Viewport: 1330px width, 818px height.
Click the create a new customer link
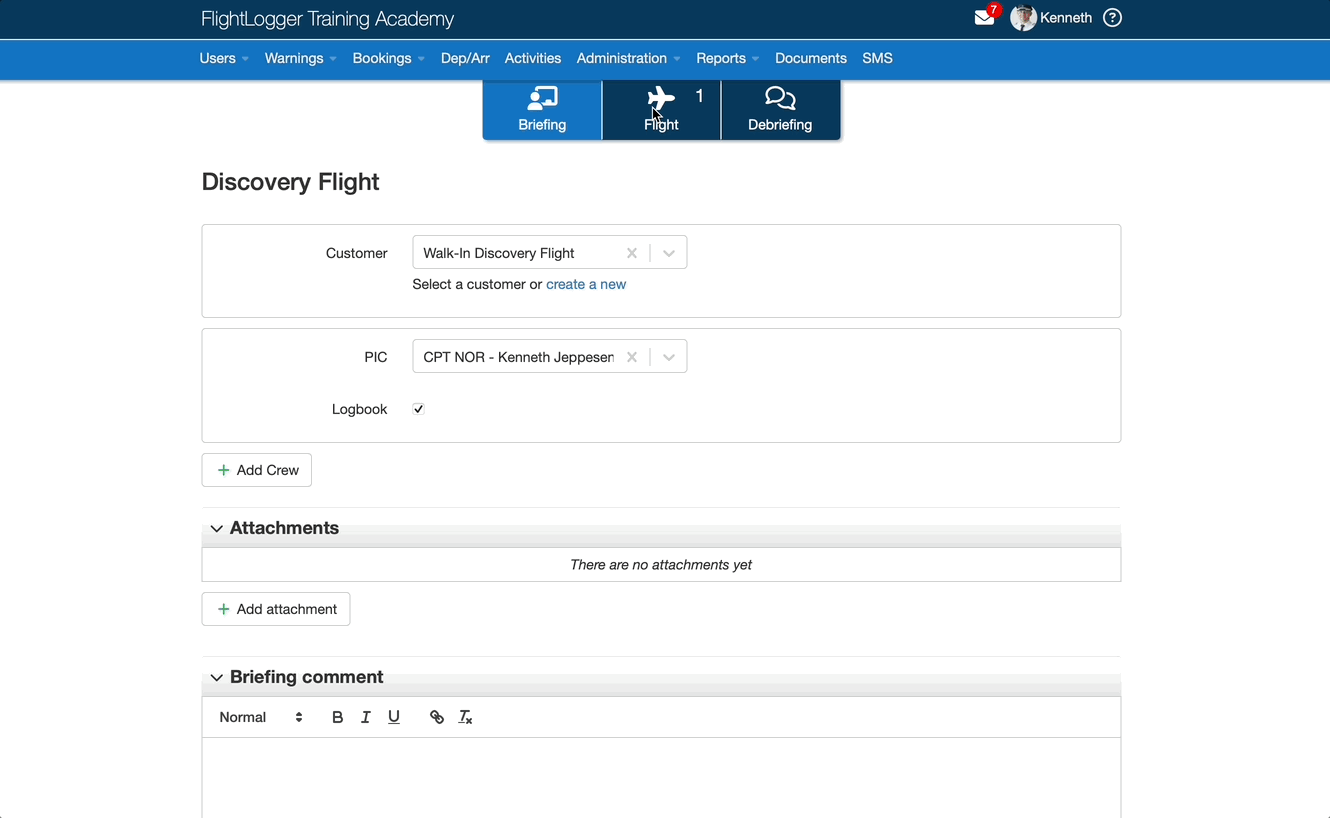tap(586, 284)
